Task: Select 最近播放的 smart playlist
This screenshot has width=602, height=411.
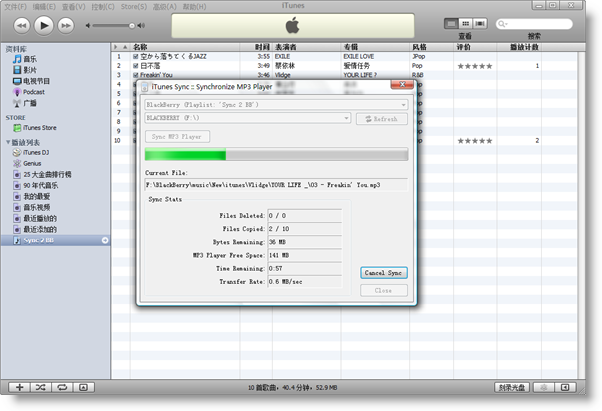Action: [x=40, y=218]
